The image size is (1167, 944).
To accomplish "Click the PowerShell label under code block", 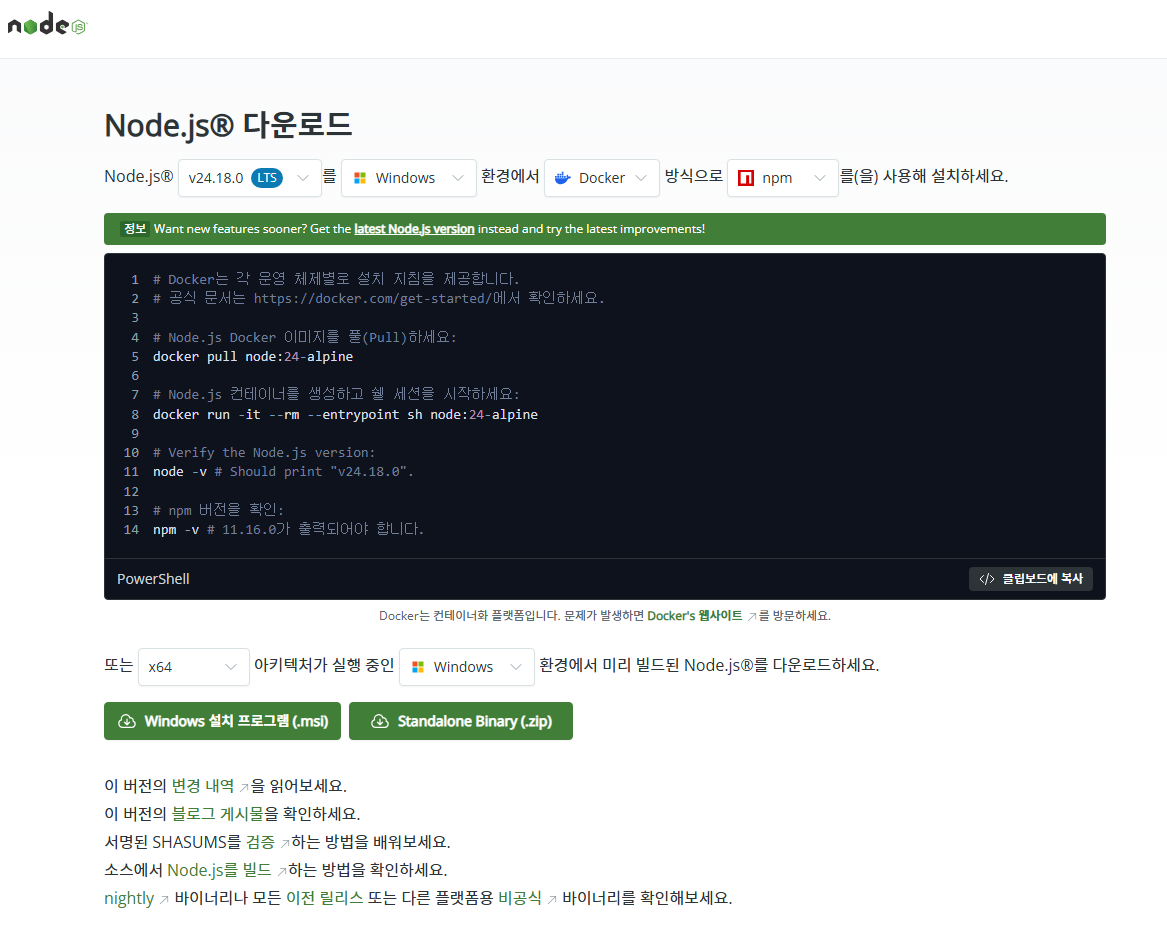I will 153,578.
